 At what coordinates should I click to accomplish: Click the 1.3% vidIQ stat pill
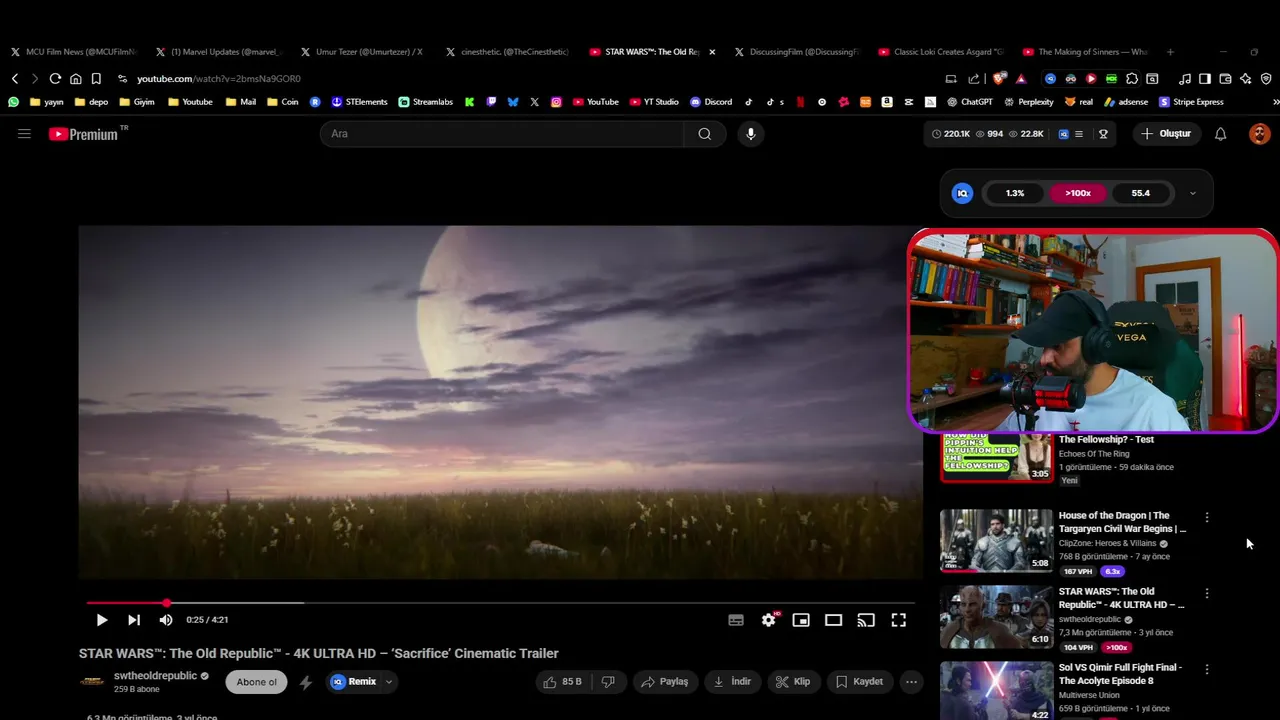[x=1015, y=193]
